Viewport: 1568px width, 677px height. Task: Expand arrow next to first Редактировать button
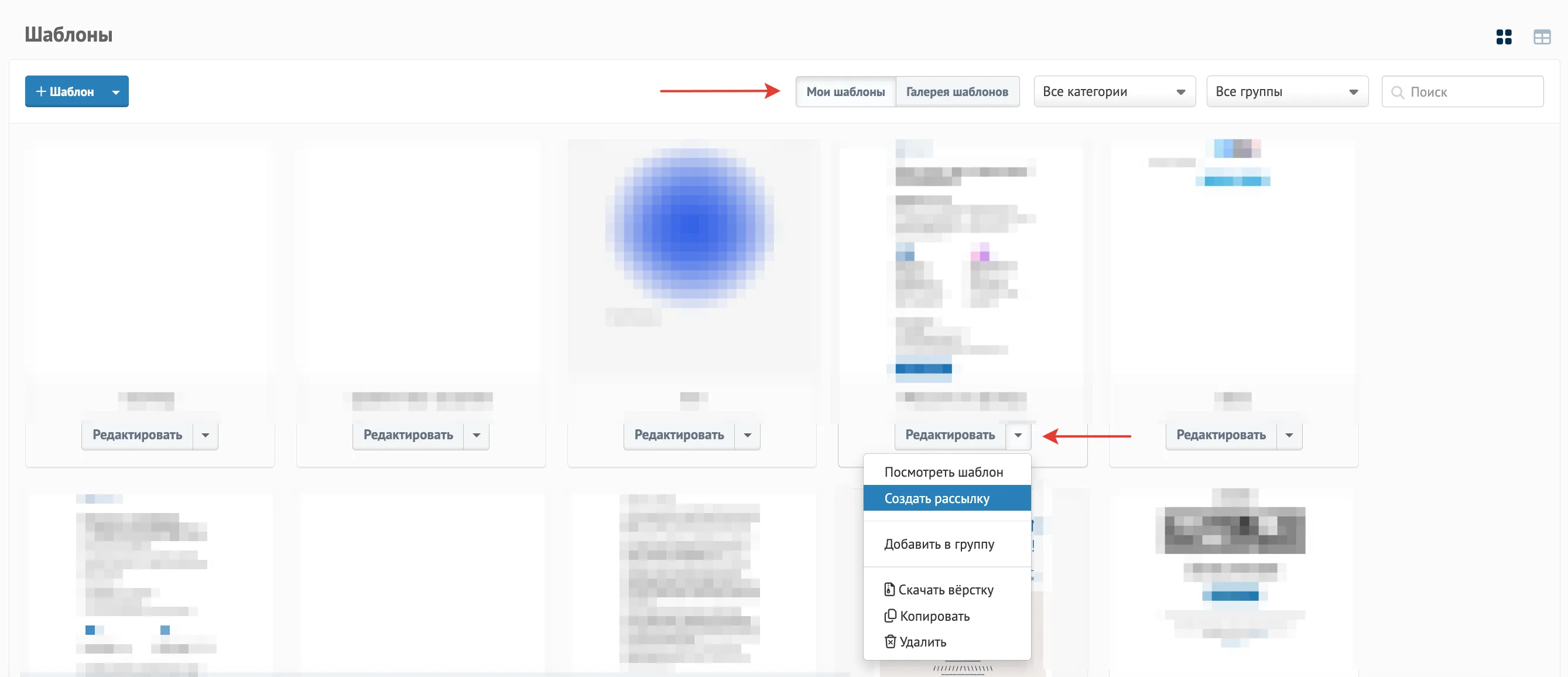[x=205, y=435]
